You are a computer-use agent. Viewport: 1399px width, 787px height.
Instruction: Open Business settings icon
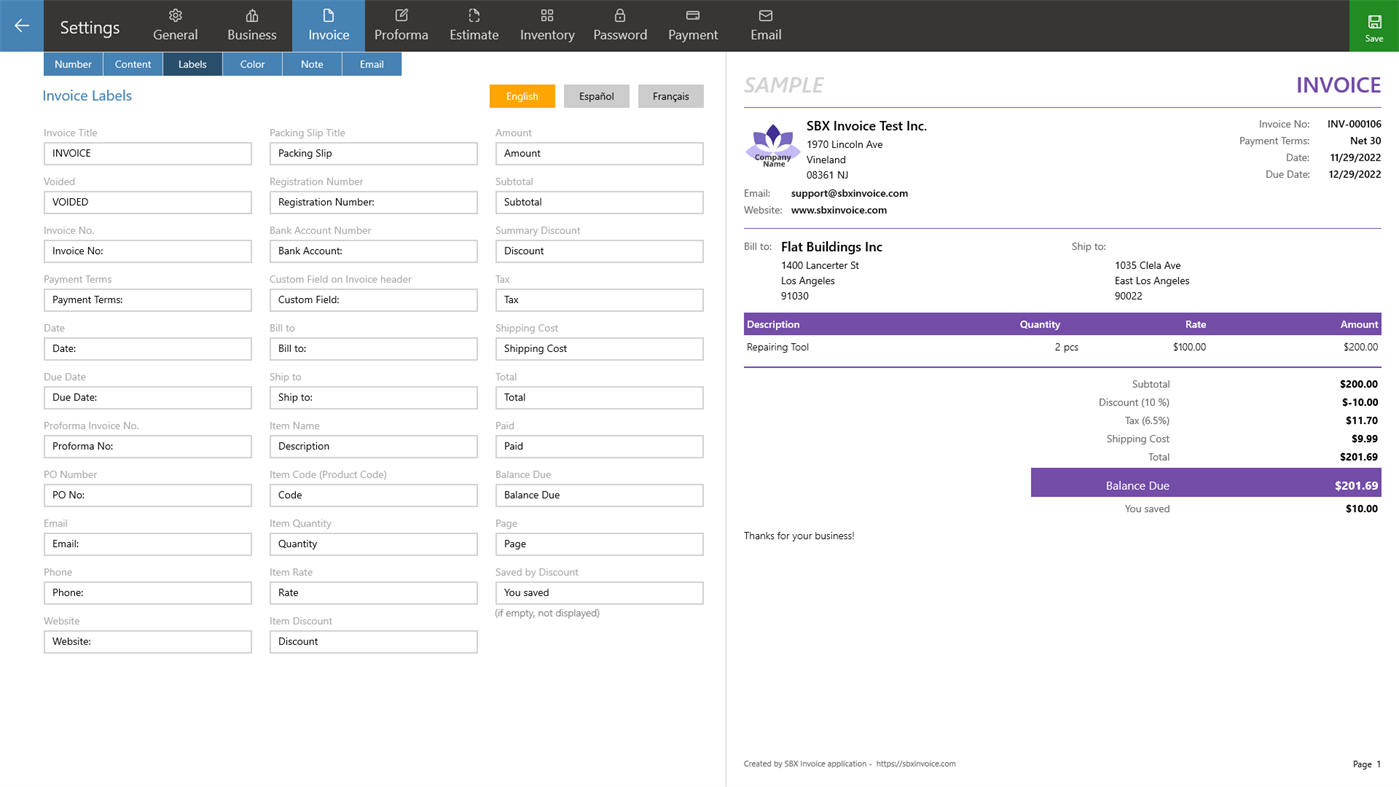tap(251, 25)
